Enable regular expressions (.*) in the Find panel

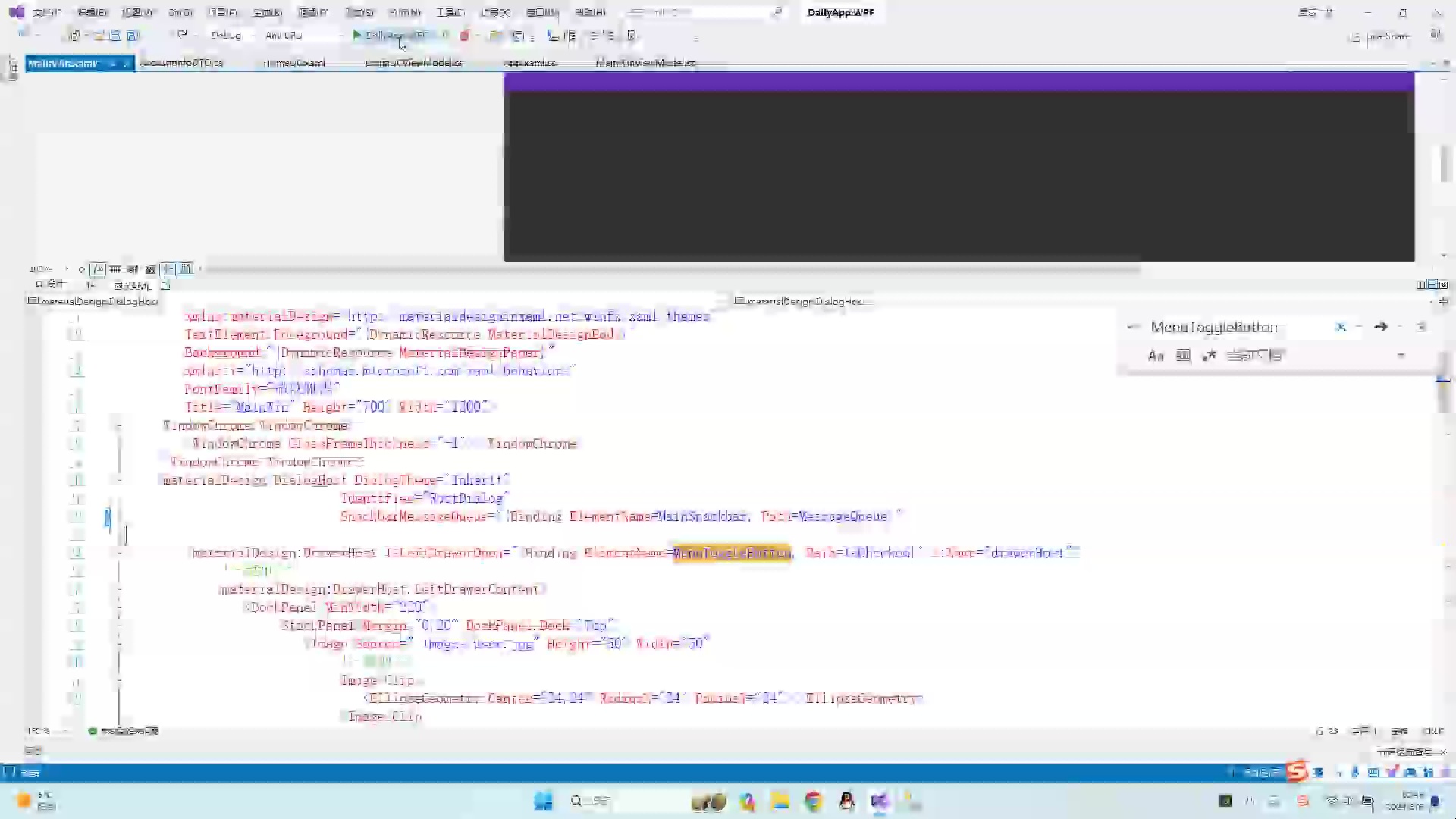[x=1210, y=355]
